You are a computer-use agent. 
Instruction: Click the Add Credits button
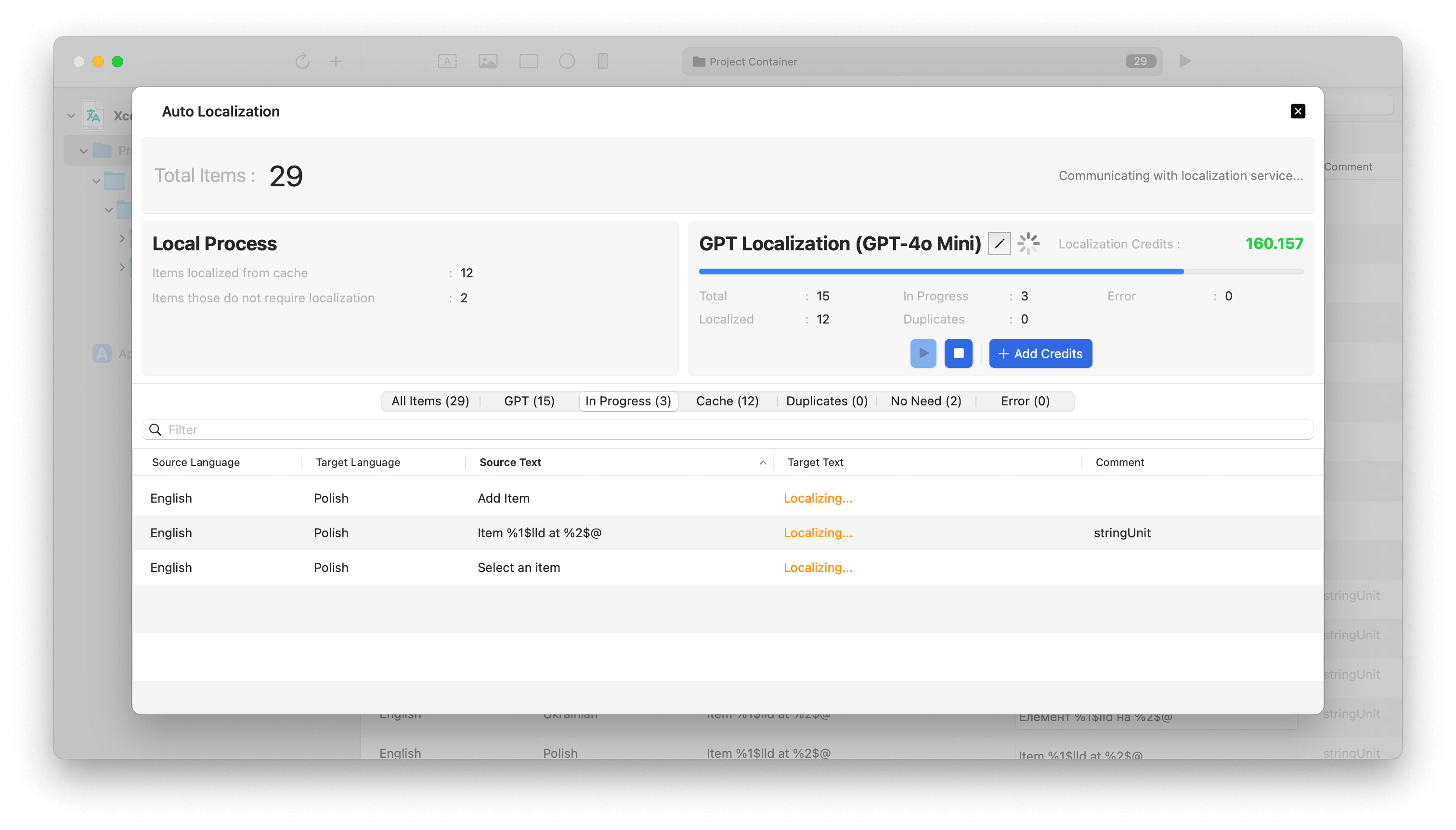[x=1040, y=353]
